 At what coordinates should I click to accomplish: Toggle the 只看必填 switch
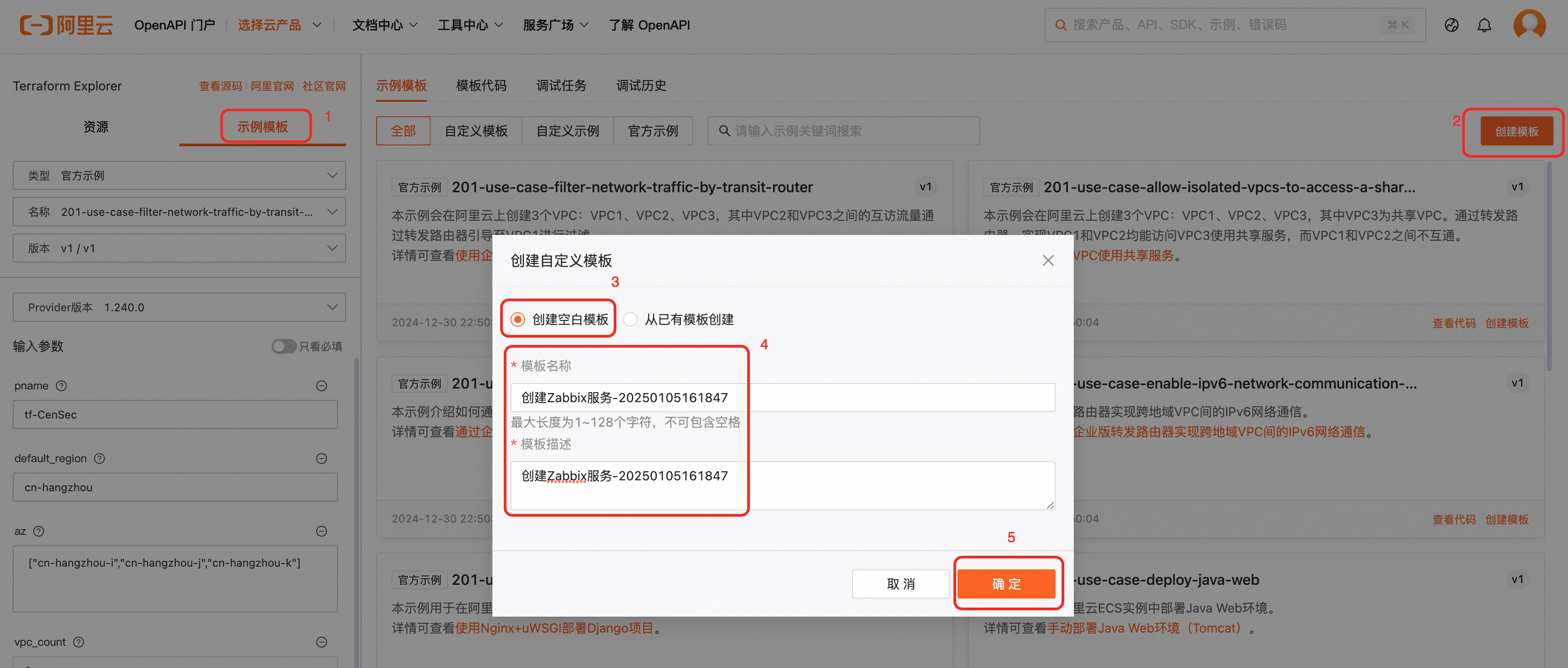[283, 346]
